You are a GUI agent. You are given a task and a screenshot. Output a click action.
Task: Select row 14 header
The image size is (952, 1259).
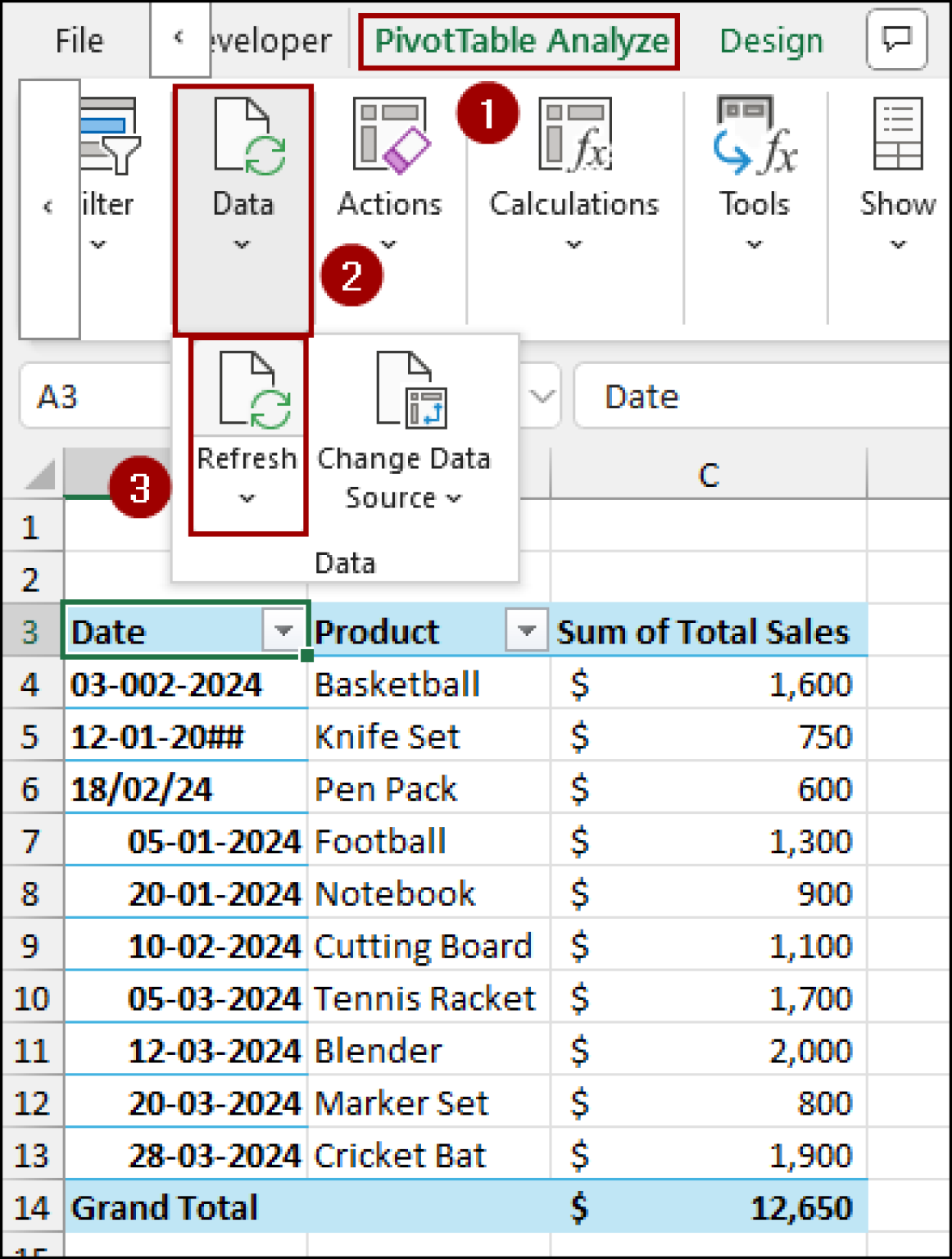[x=31, y=1207]
